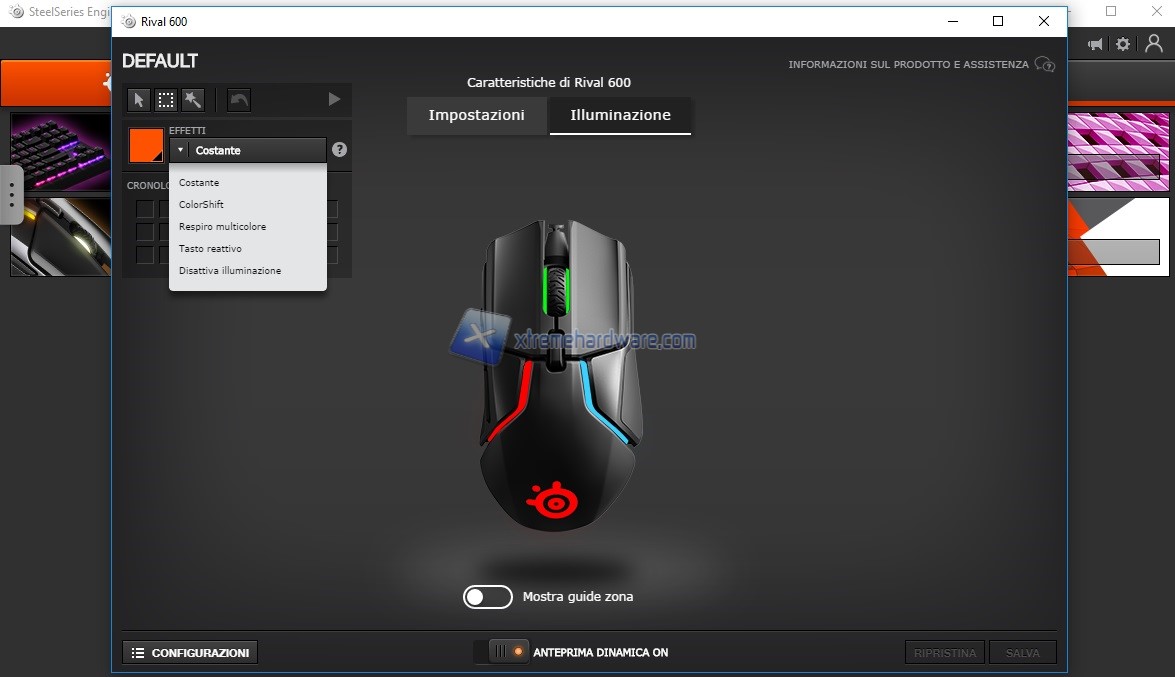Open the Configurazioni panel button
The image size is (1175, 677).
190,653
